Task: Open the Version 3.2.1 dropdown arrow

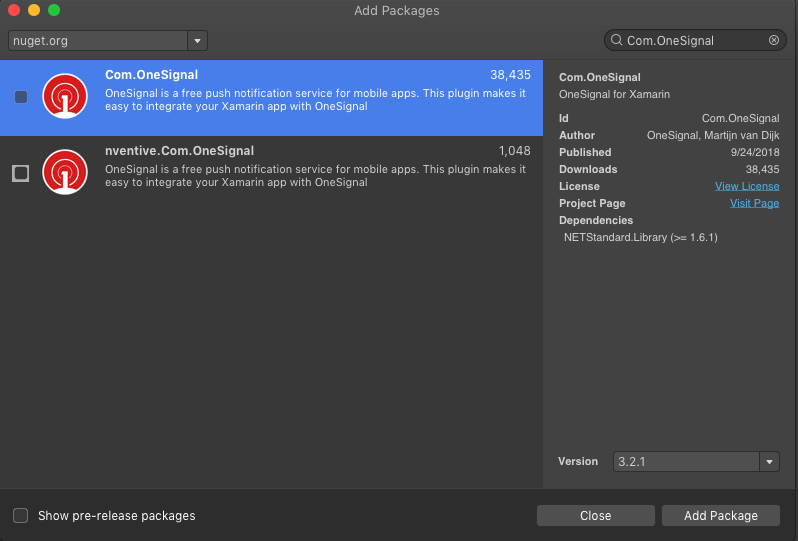Action: click(x=770, y=462)
